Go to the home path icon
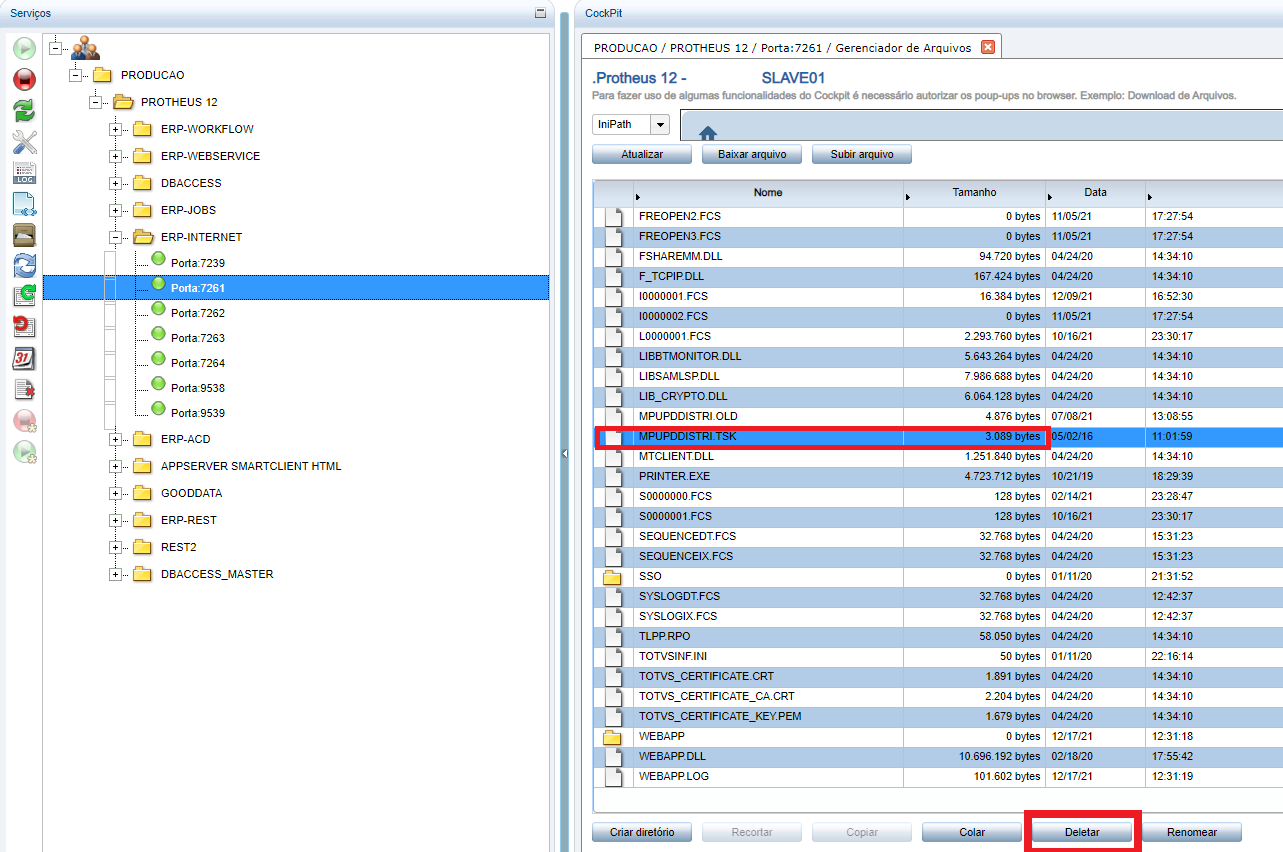Screen dimensions: 1283x852 pyautogui.click(x=708, y=133)
